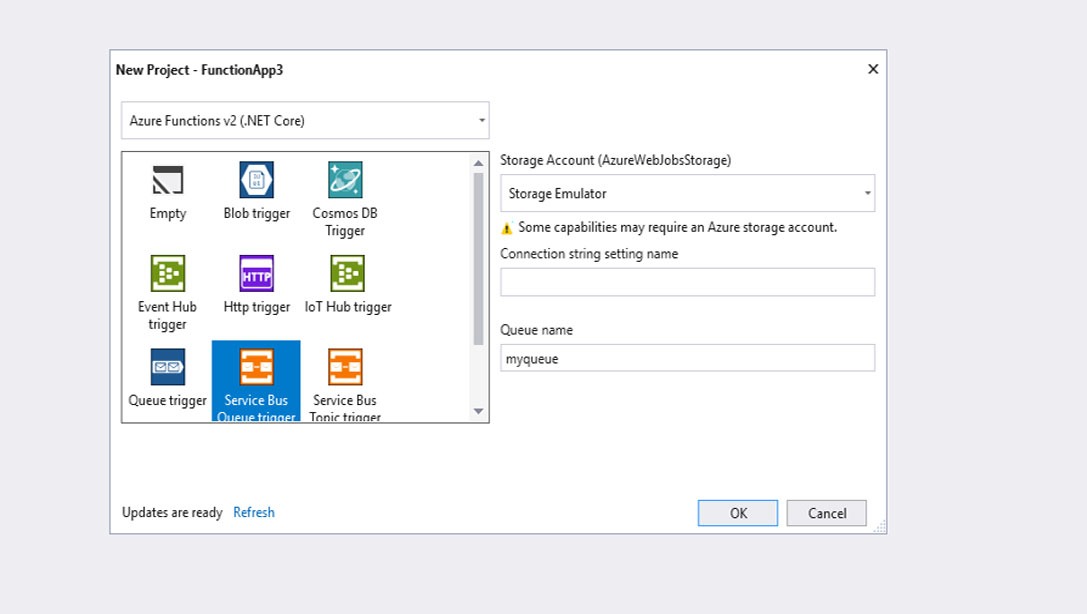Click the 'Updates are ready' status text
This screenshot has height=614, width=1087.
click(172, 512)
